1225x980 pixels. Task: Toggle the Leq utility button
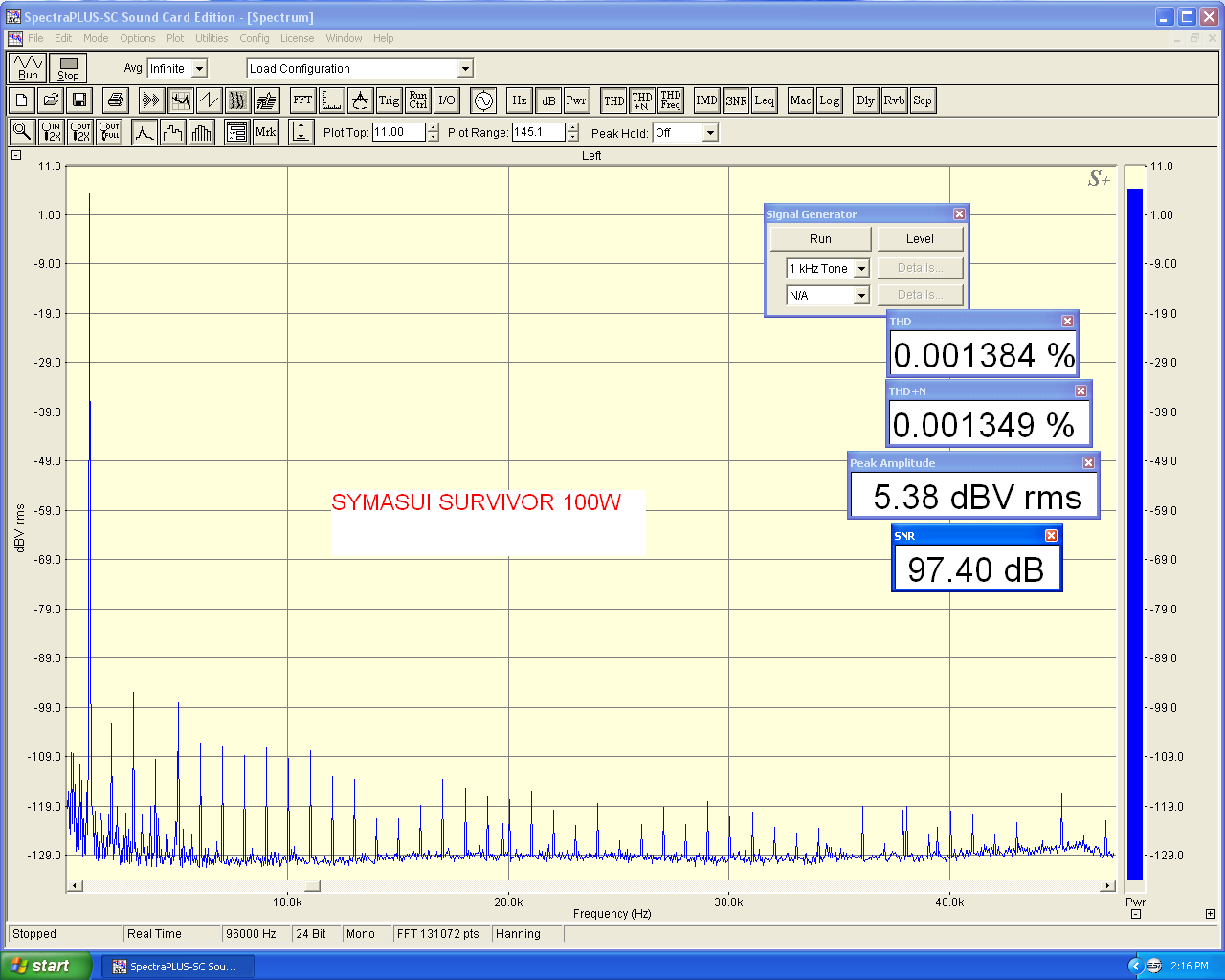click(x=765, y=100)
